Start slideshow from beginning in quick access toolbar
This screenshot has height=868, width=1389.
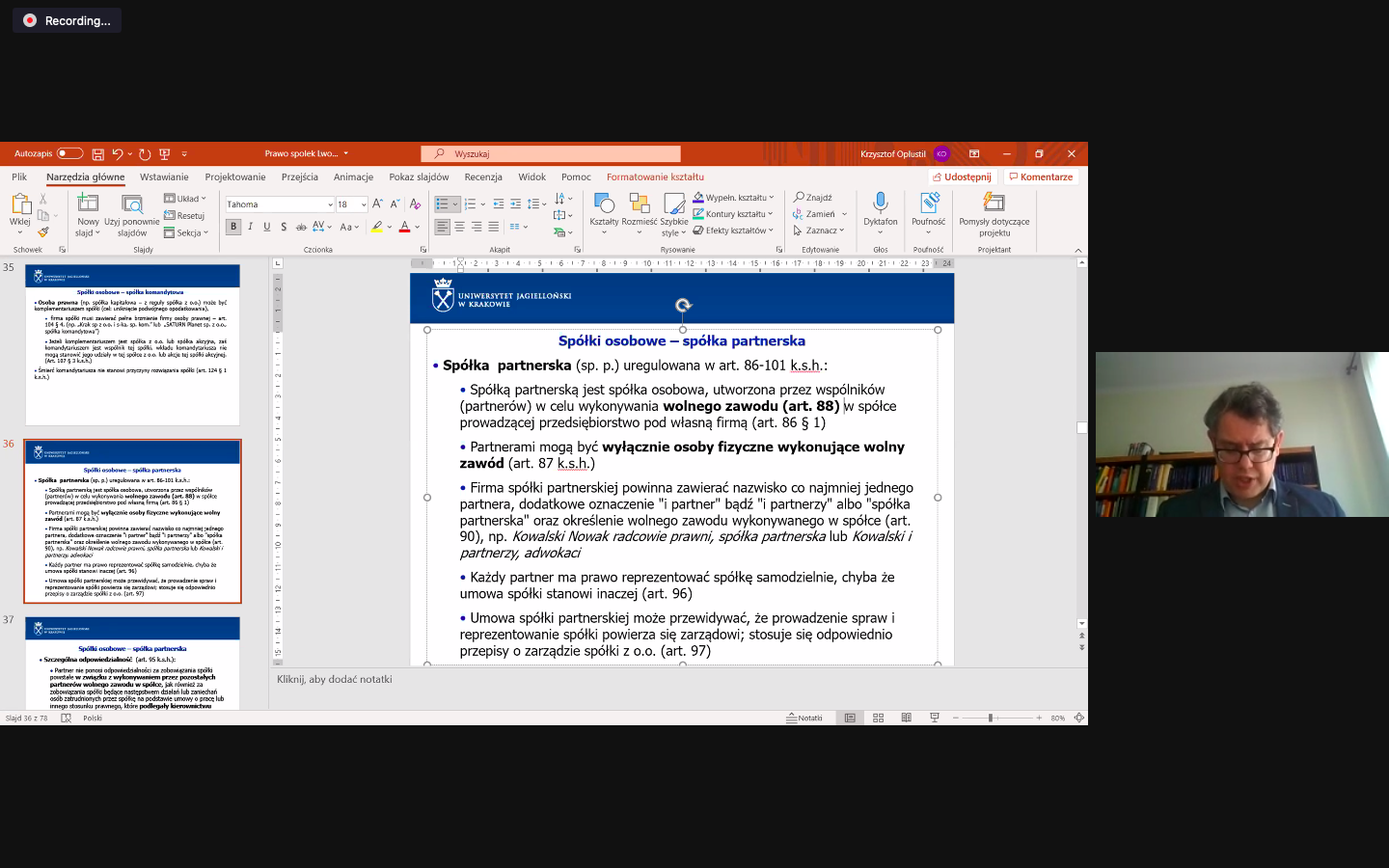coord(164,153)
